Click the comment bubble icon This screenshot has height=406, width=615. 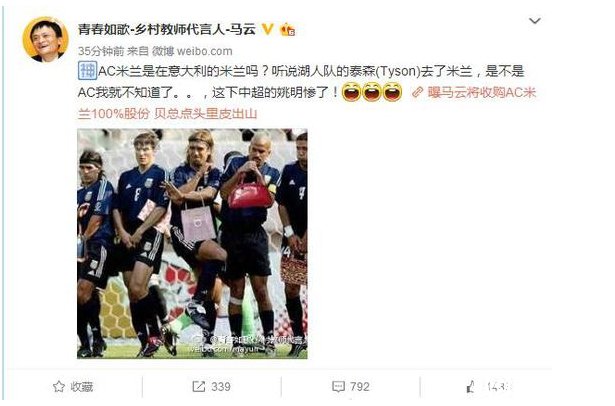pos(338,387)
